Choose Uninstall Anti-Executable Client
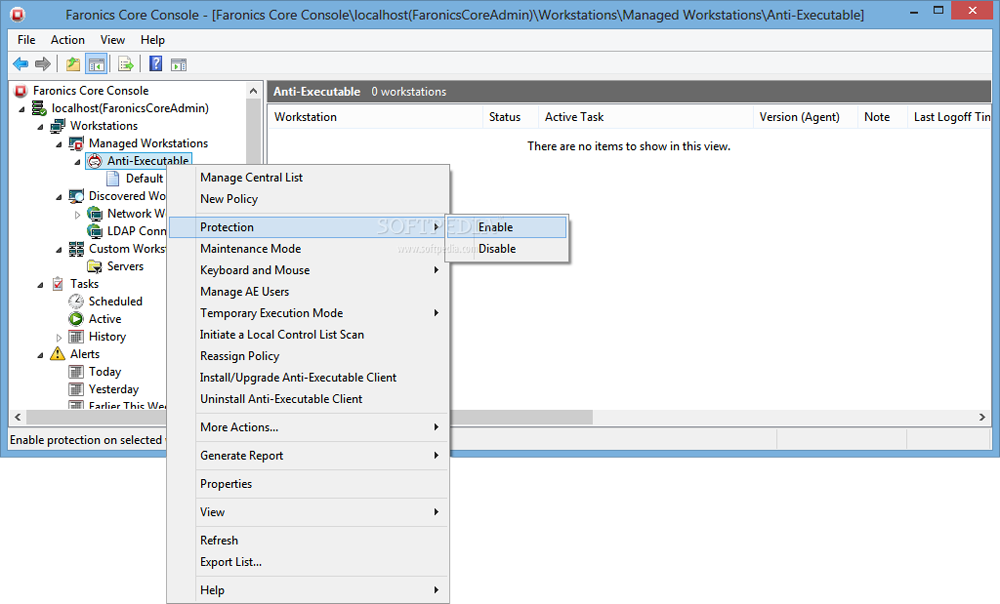This screenshot has width=1000, height=604. click(309, 399)
